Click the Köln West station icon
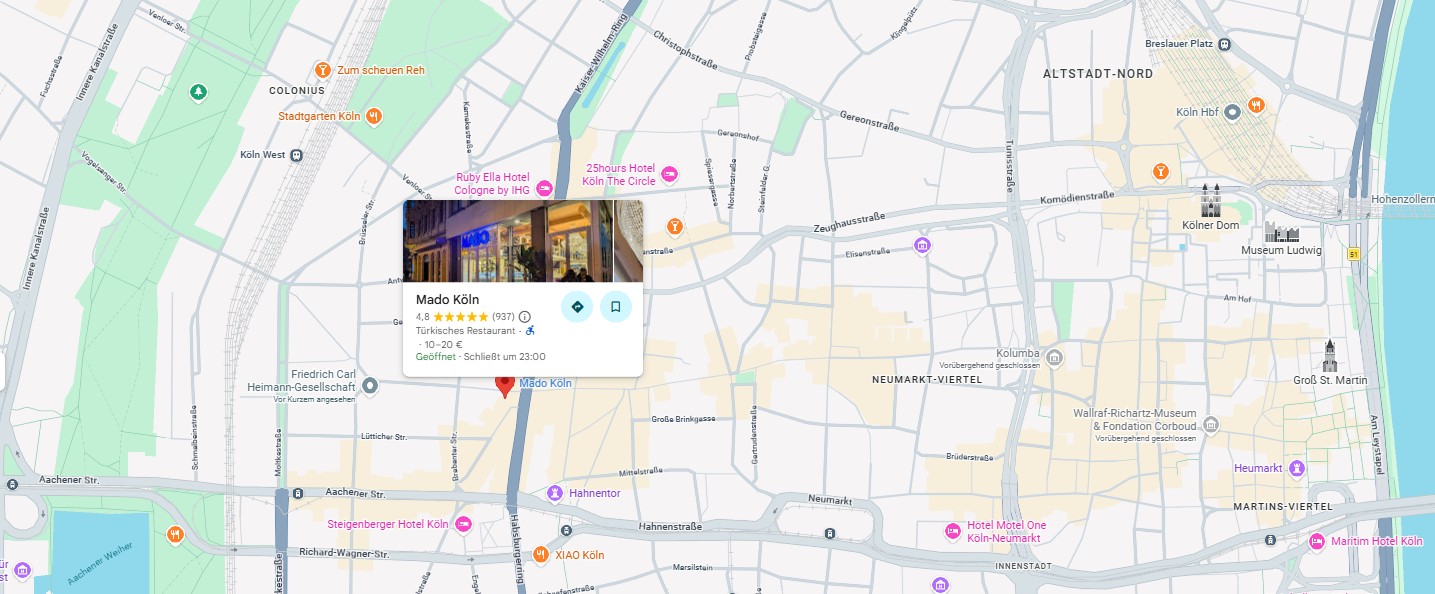The height and width of the screenshot is (594, 1435). 296,156
